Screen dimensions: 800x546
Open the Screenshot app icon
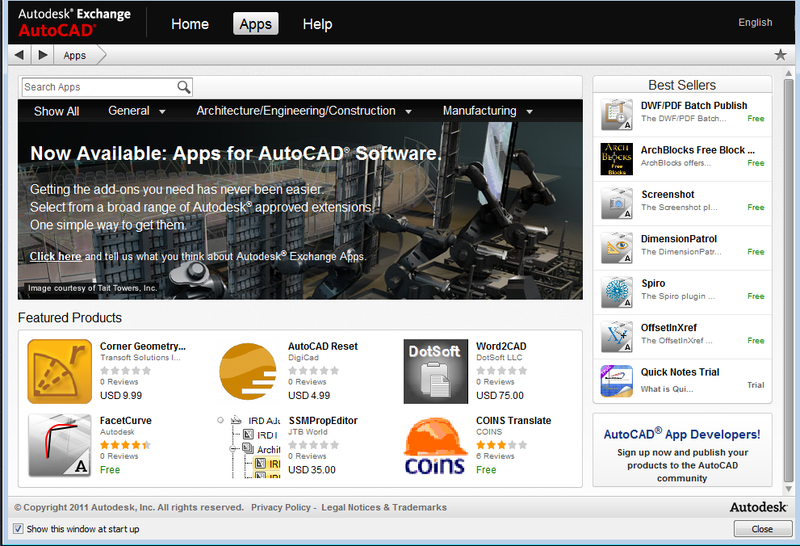coord(616,204)
